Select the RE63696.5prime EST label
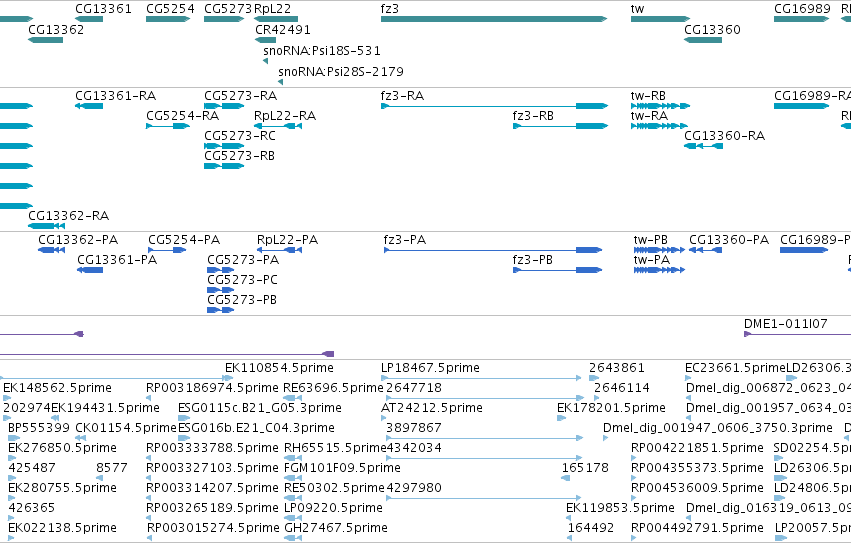The image size is (851, 543). point(333,388)
